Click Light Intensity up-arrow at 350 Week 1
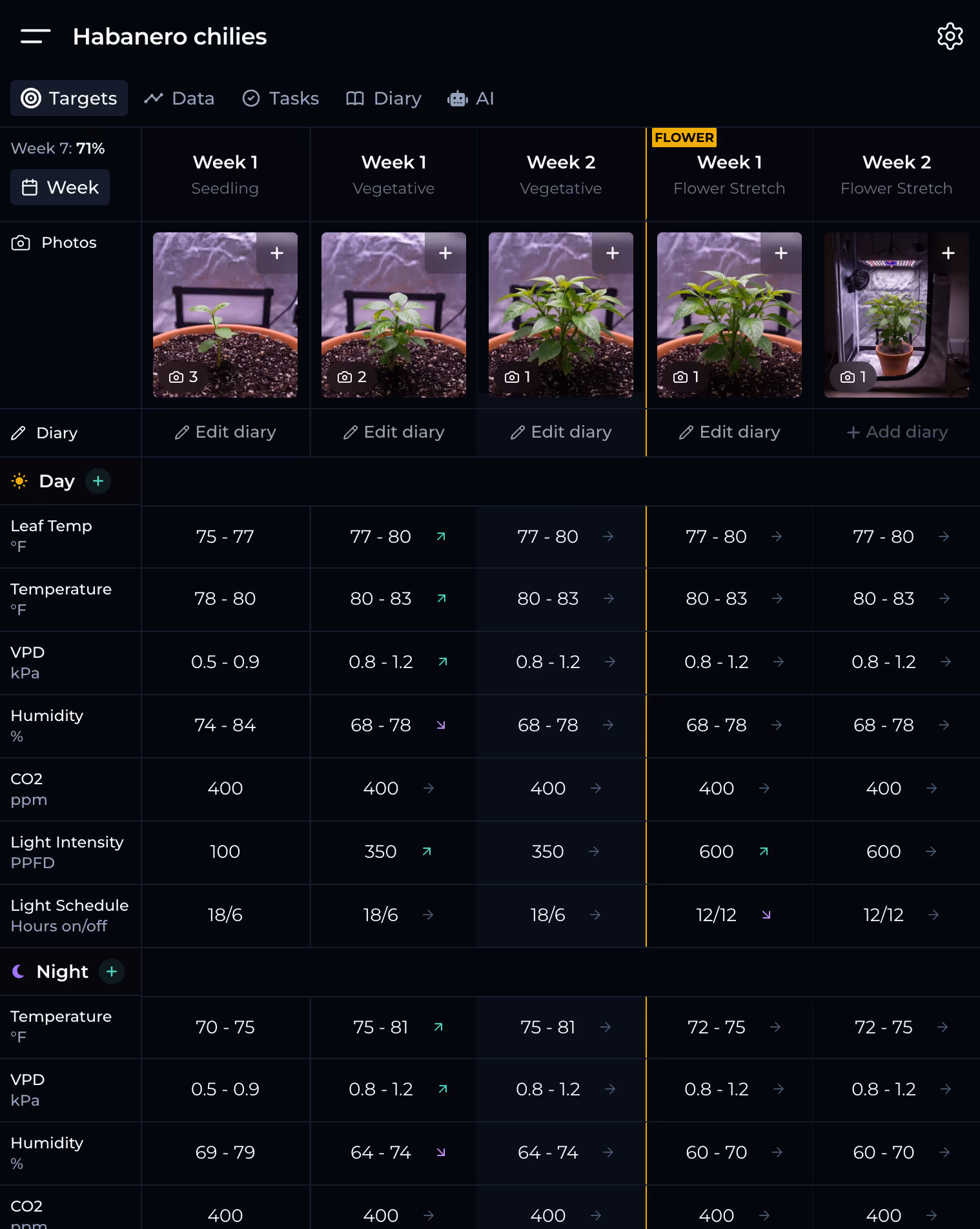The width and height of the screenshot is (980, 1229). click(x=427, y=851)
